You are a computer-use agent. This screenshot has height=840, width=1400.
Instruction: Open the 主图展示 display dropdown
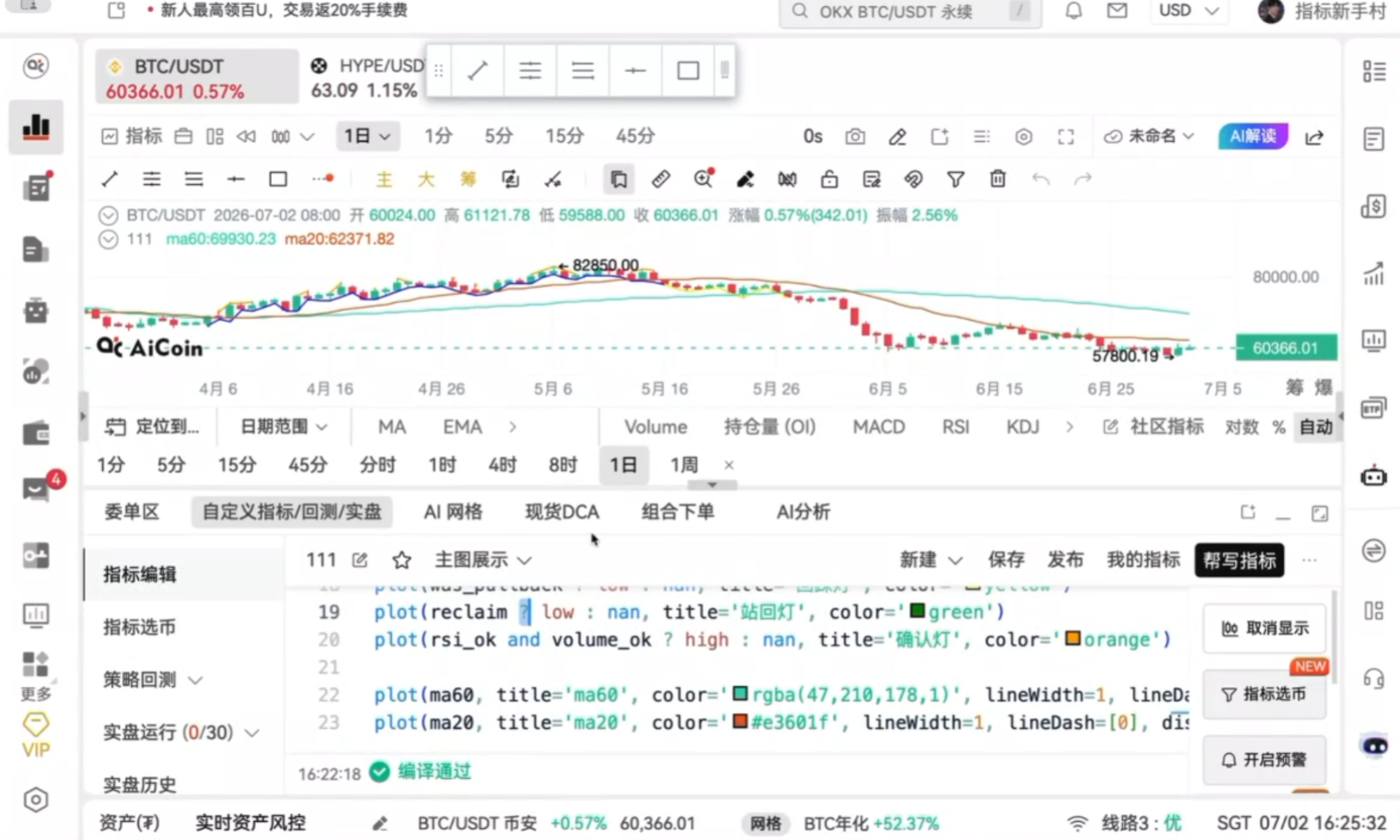pyautogui.click(x=482, y=560)
